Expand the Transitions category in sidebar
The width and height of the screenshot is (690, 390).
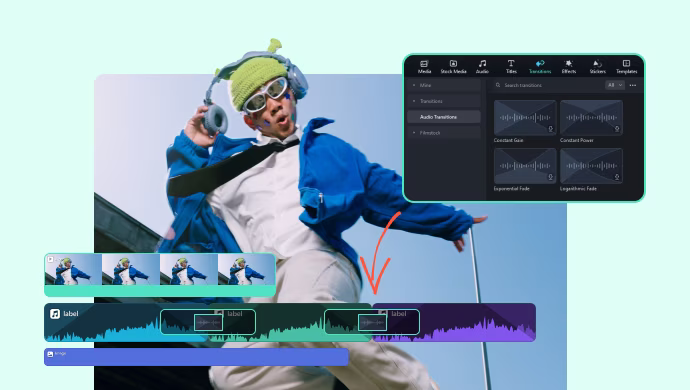point(444,101)
